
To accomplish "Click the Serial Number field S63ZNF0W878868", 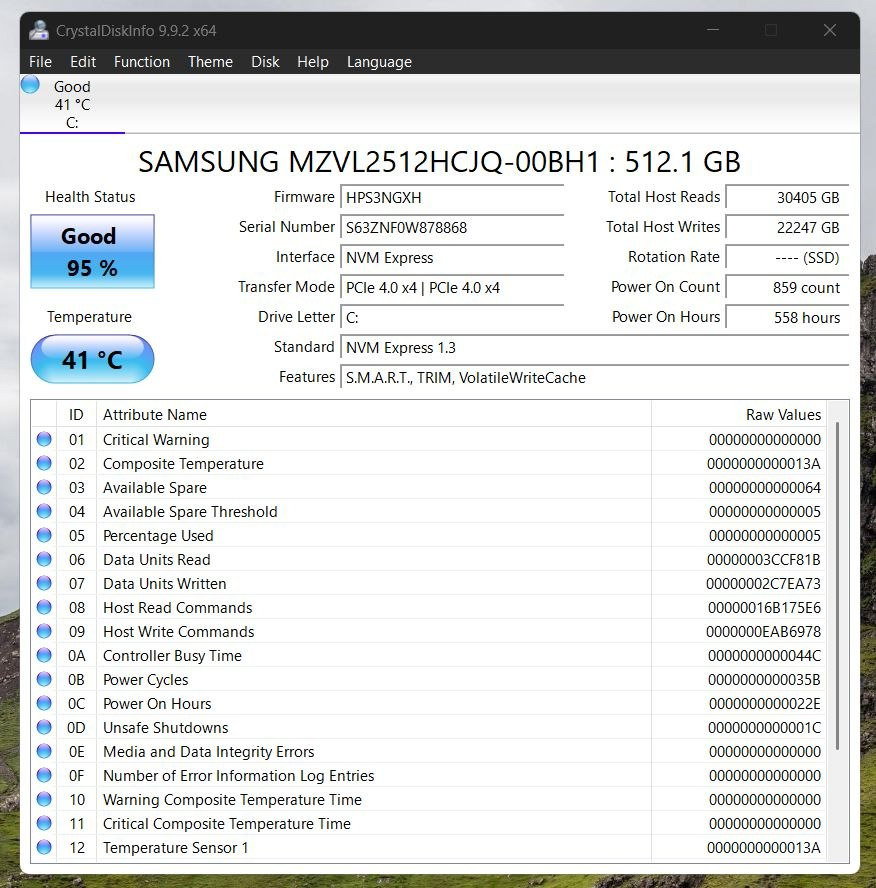I will point(452,228).
